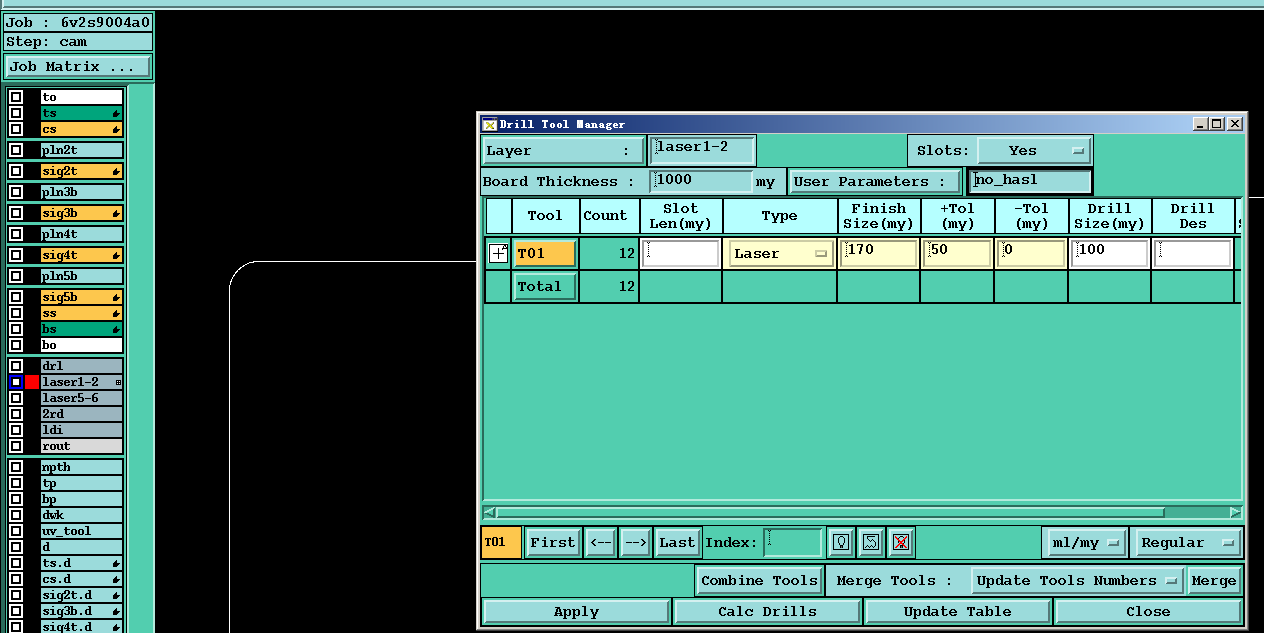Screen dimensions: 1264x633
Task: Click the scrollbar right arrow in table
Action: tap(1235, 513)
